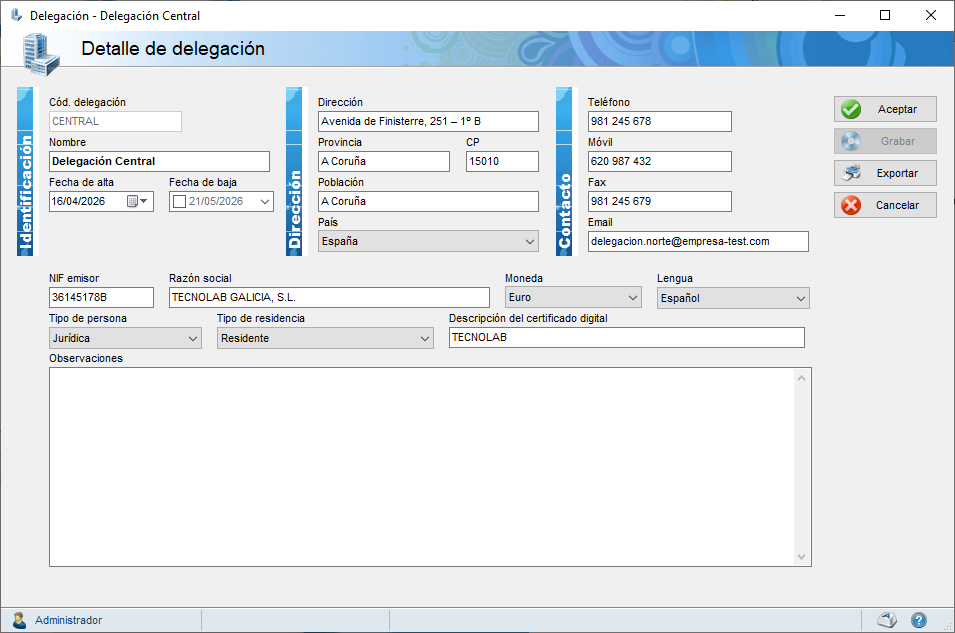This screenshot has width=955, height=633.
Task: Click the building icon in header
Action: [x=41, y=54]
